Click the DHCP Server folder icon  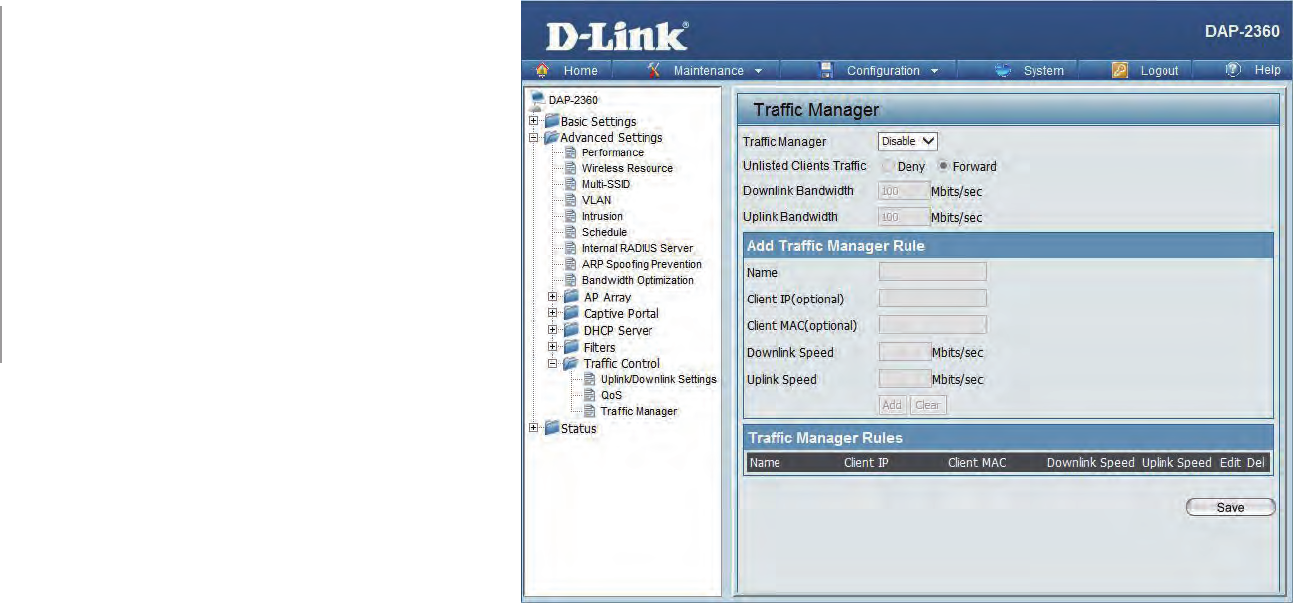pyautogui.click(x=571, y=330)
